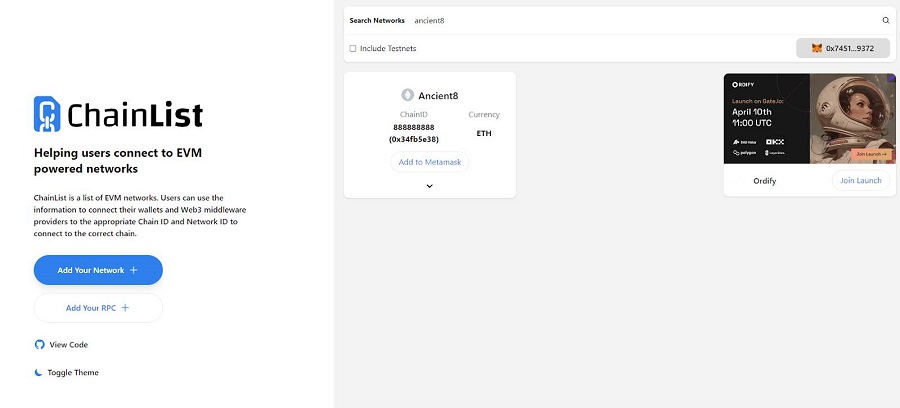
Task: Click the ChainID column label
Action: (414, 114)
